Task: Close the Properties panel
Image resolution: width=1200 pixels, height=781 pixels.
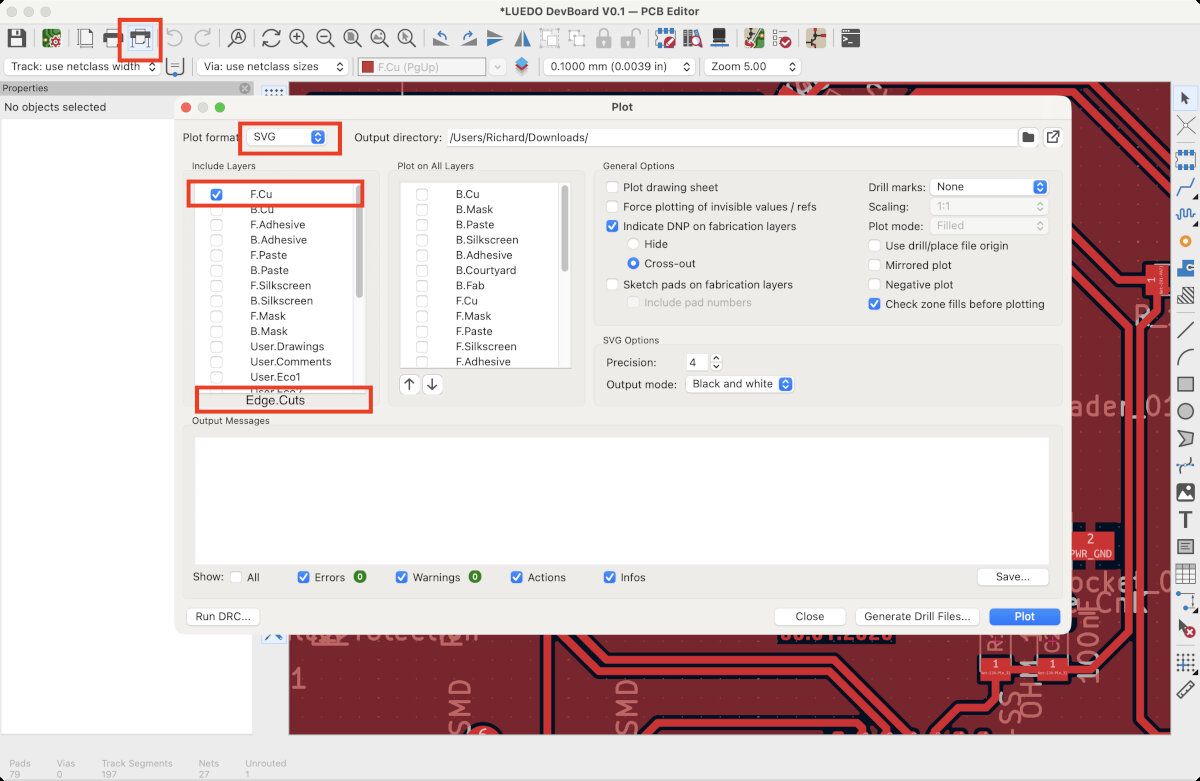Action: point(245,88)
